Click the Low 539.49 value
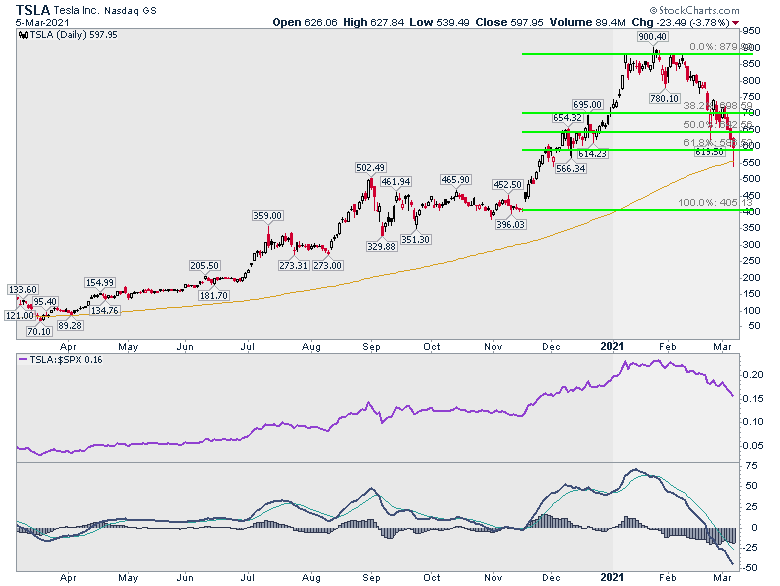 click(x=439, y=22)
